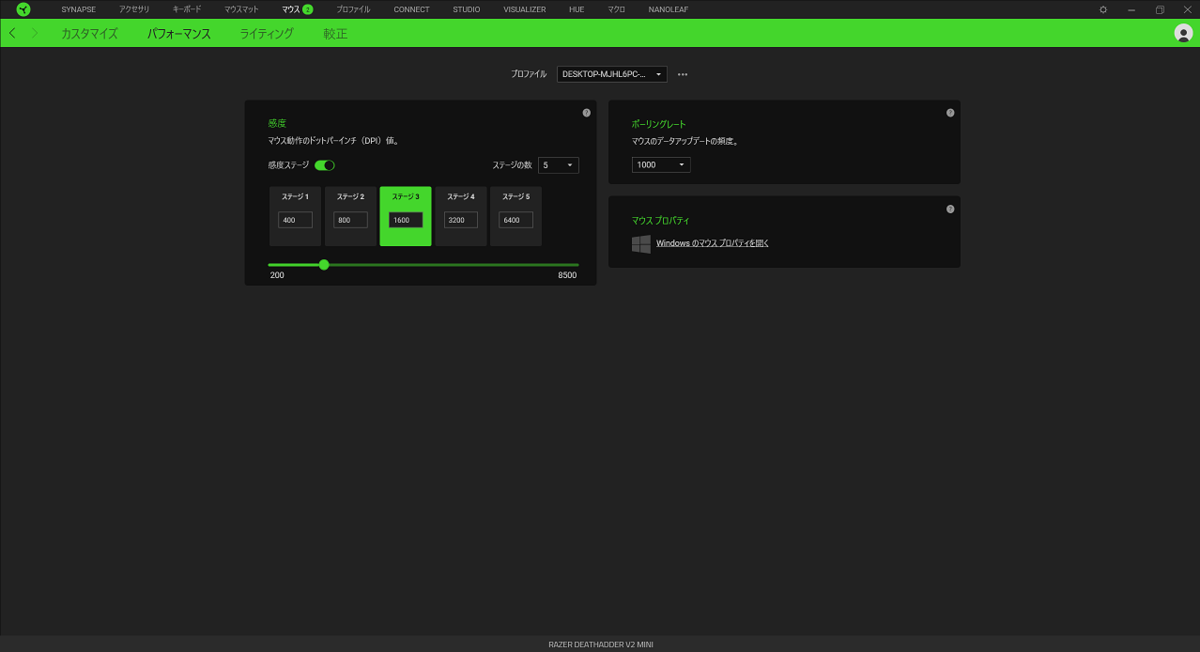The width and height of the screenshot is (1200, 652).
Task: Go back with the left arrow
Action: 12,33
